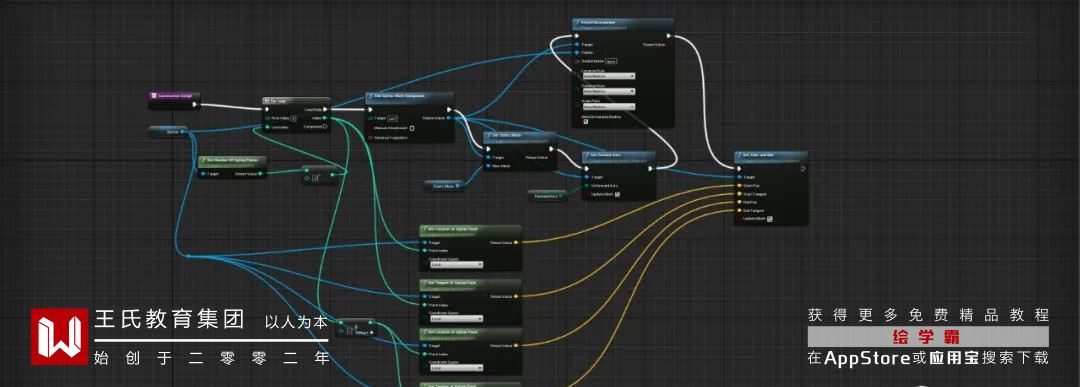Image resolution: width=1080 pixels, height=387 pixels.
Task: Select the Set Forward Axis node header
Action: 619,156
